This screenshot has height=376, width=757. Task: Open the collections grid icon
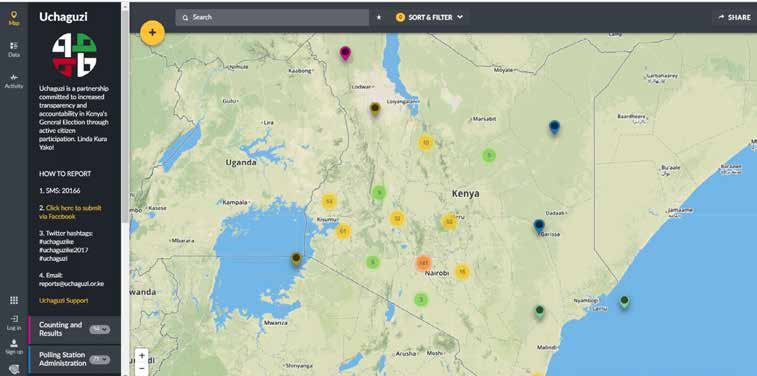click(x=14, y=300)
